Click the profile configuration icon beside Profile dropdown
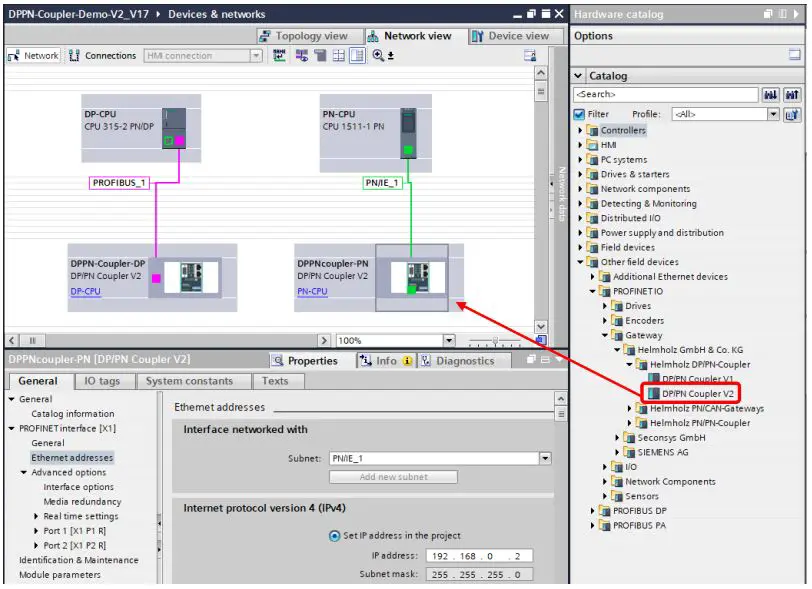812x589 pixels. point(791,114)
